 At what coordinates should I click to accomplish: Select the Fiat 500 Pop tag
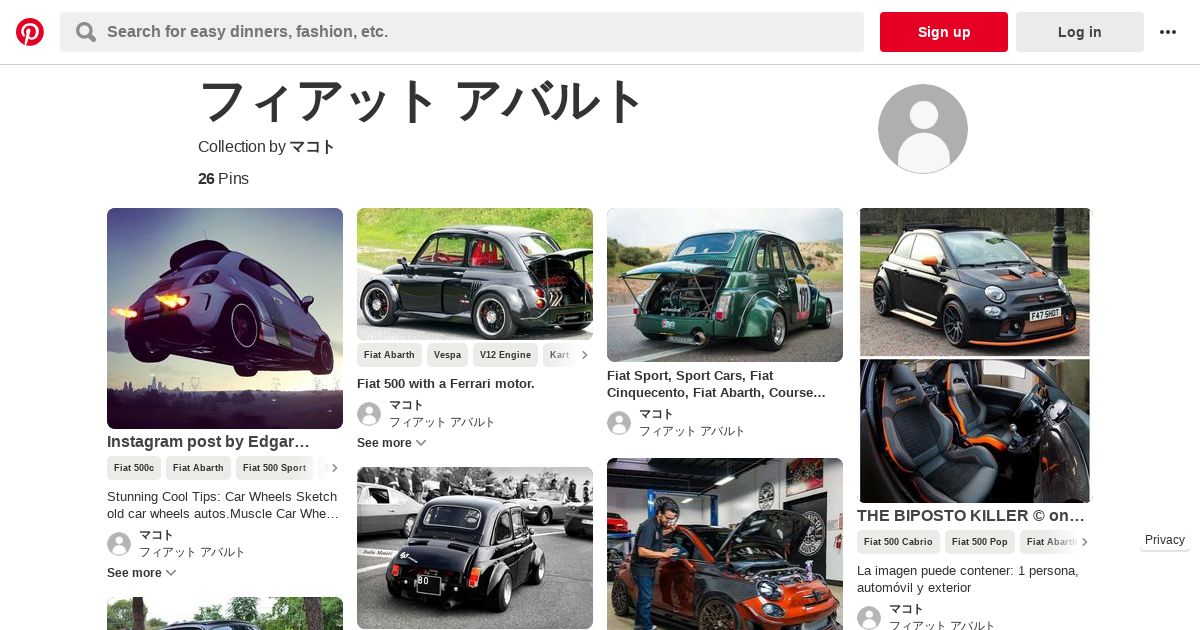[980, 542]
